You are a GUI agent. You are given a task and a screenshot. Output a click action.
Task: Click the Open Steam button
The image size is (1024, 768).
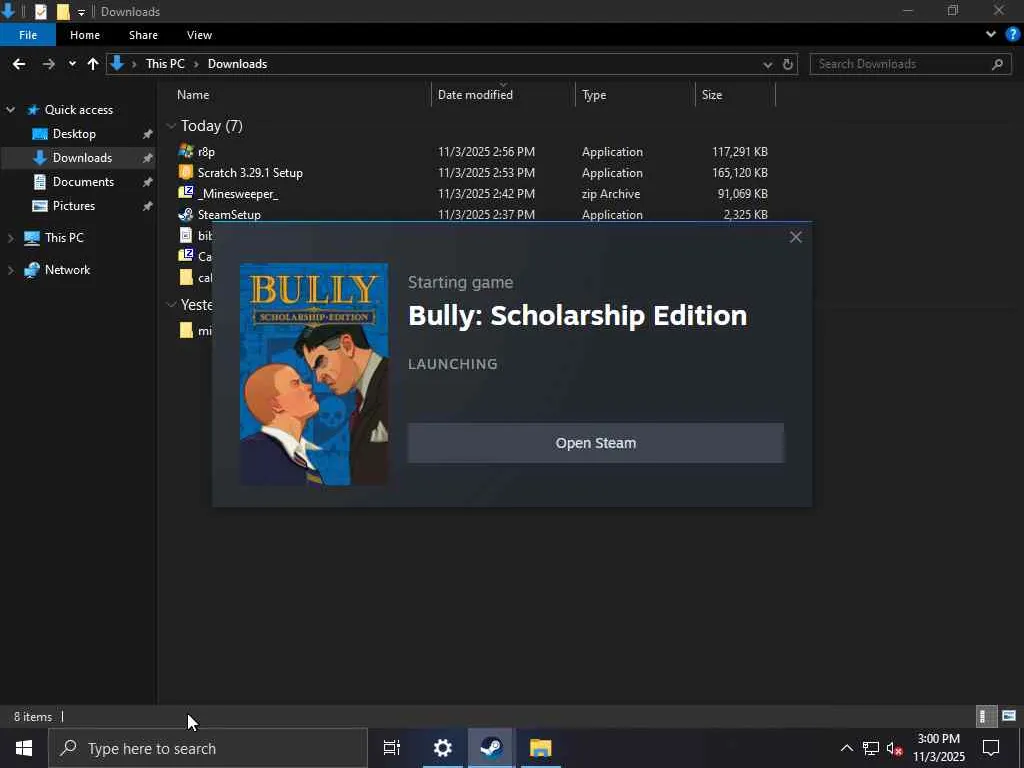[x=596, y=443]
